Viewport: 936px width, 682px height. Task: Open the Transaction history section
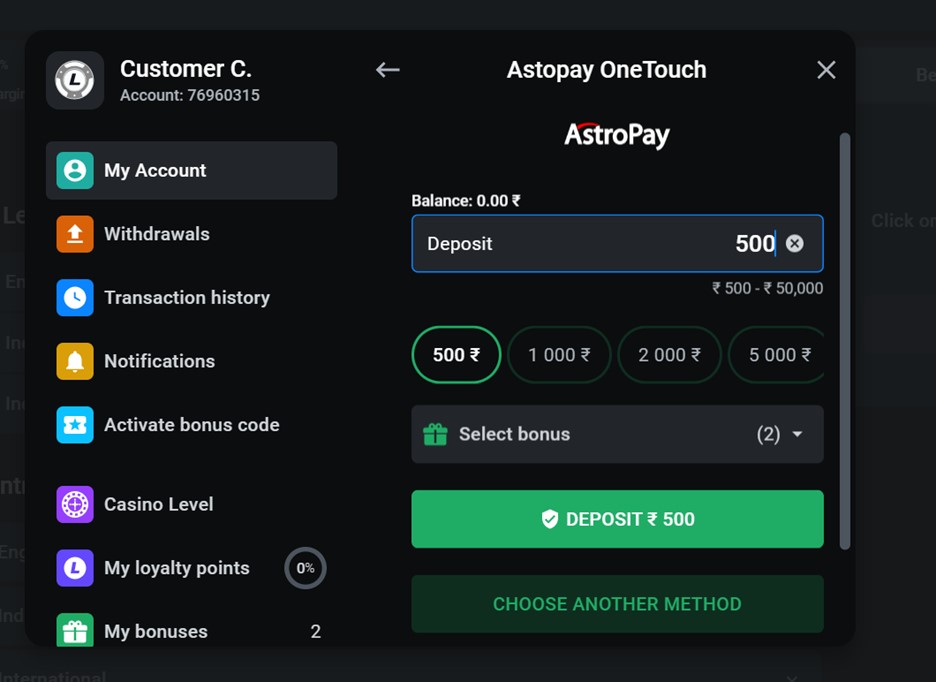click(x=187, y=298)
